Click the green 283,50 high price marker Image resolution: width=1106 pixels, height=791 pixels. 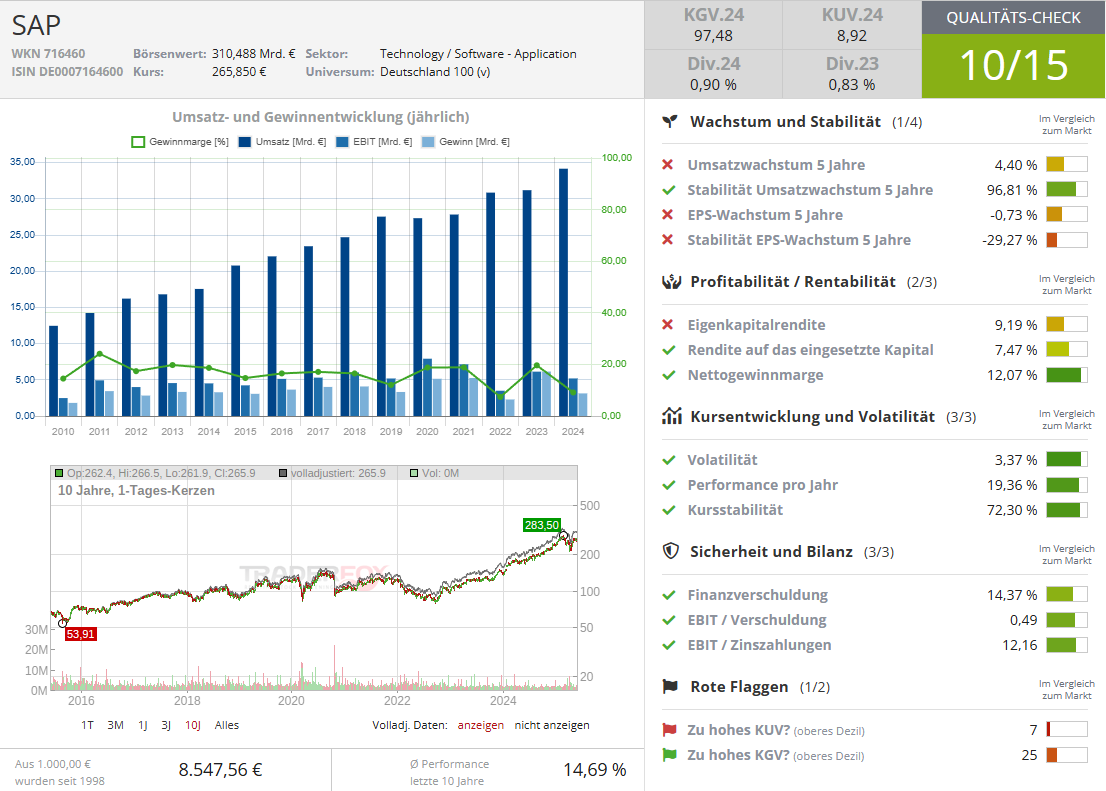(x=542, y=525)
